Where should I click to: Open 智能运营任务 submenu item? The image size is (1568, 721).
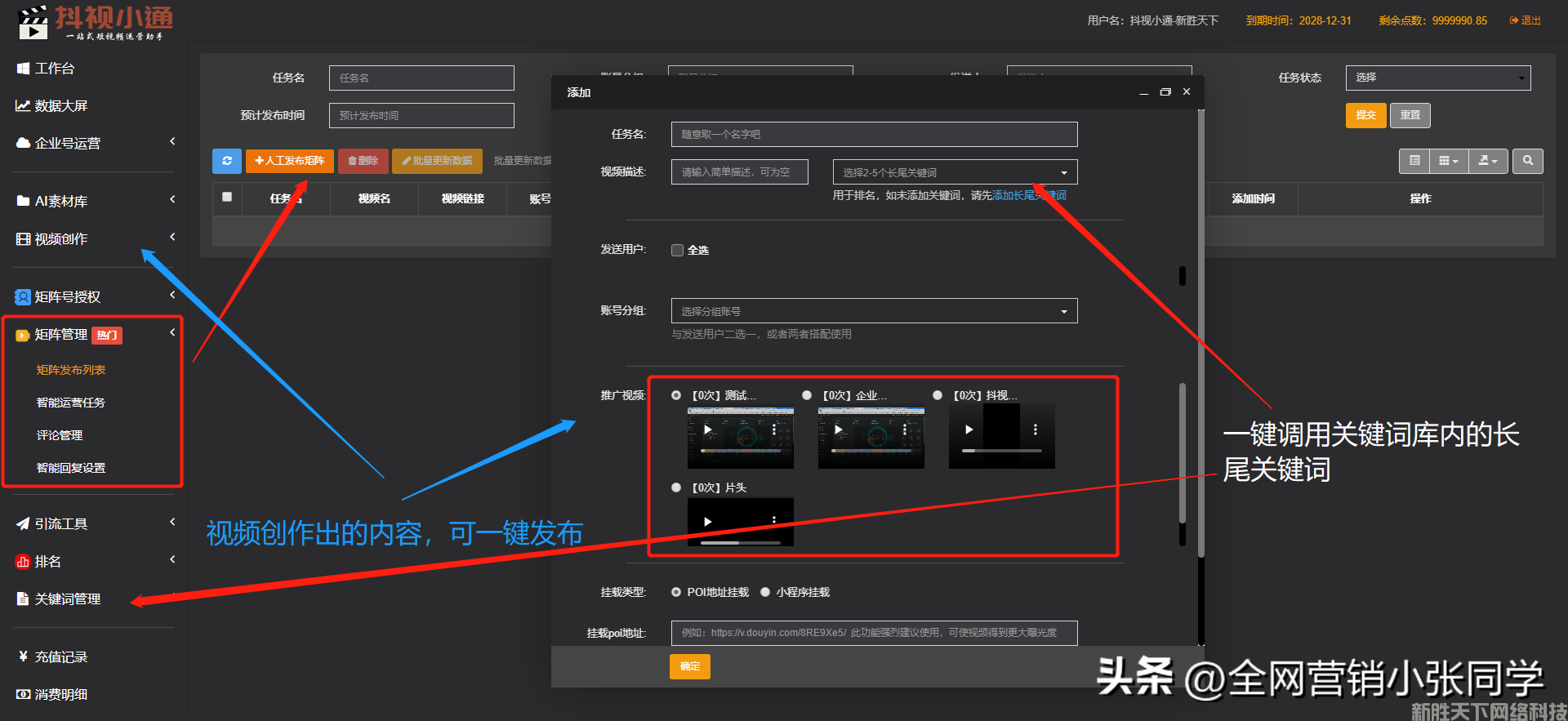pyautogui.click(x=71, y=403)
